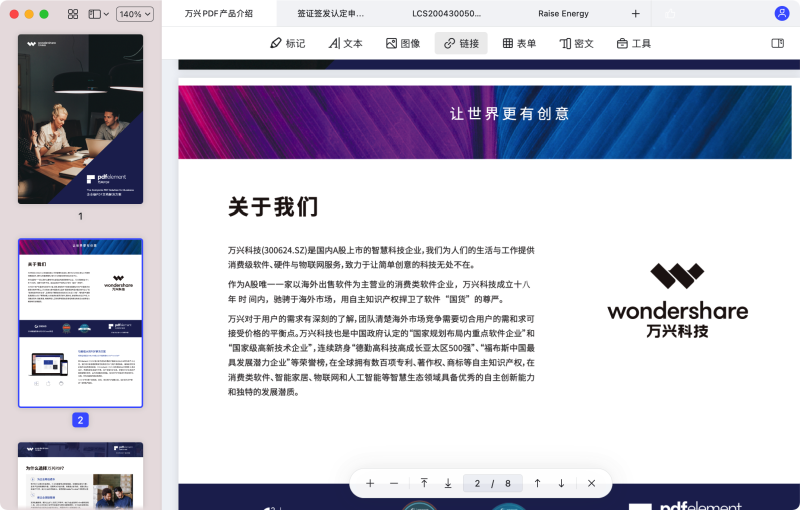Open the sidebar layout dropdown
Screen dimensions: 800x510
coord(98,14)
